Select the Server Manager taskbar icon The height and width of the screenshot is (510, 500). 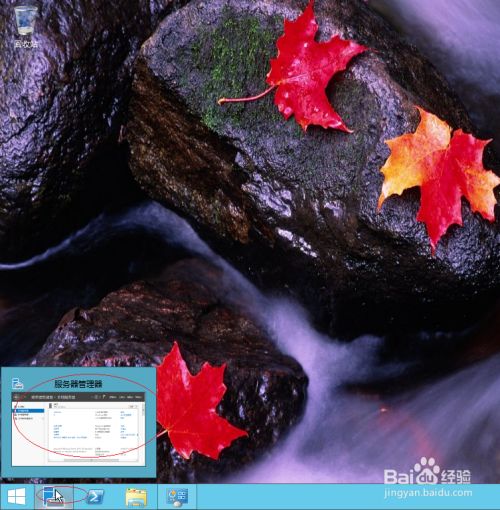click(54, 496)
